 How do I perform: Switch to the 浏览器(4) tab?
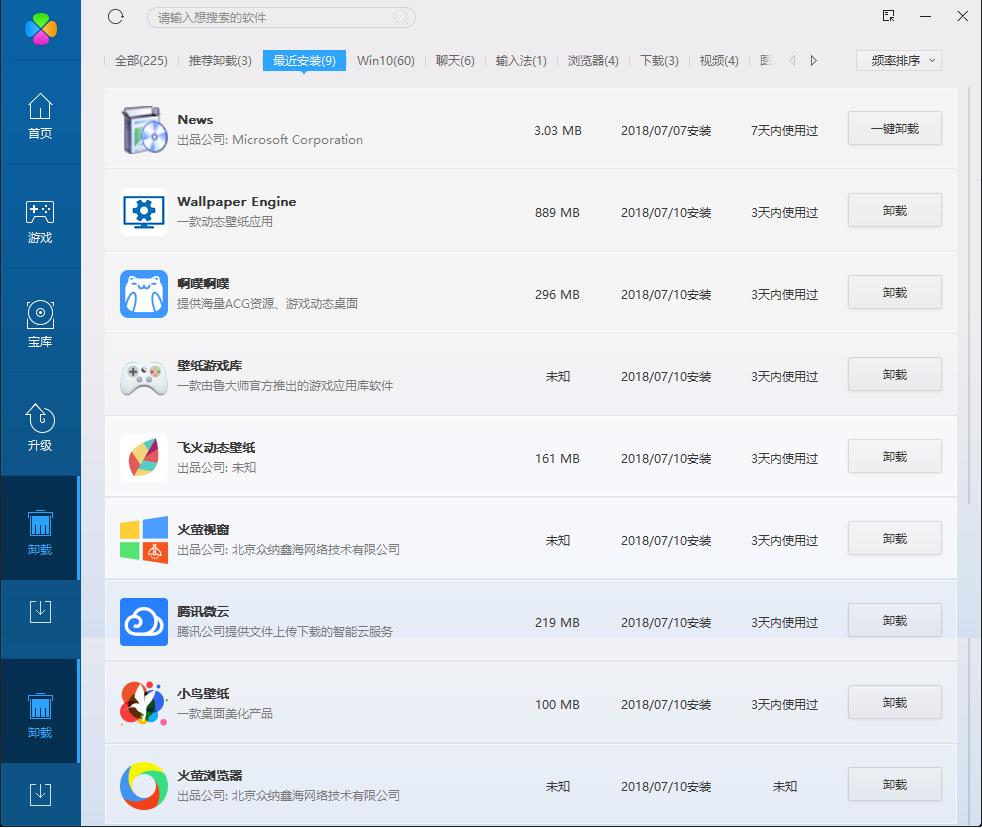coord(593,61)
